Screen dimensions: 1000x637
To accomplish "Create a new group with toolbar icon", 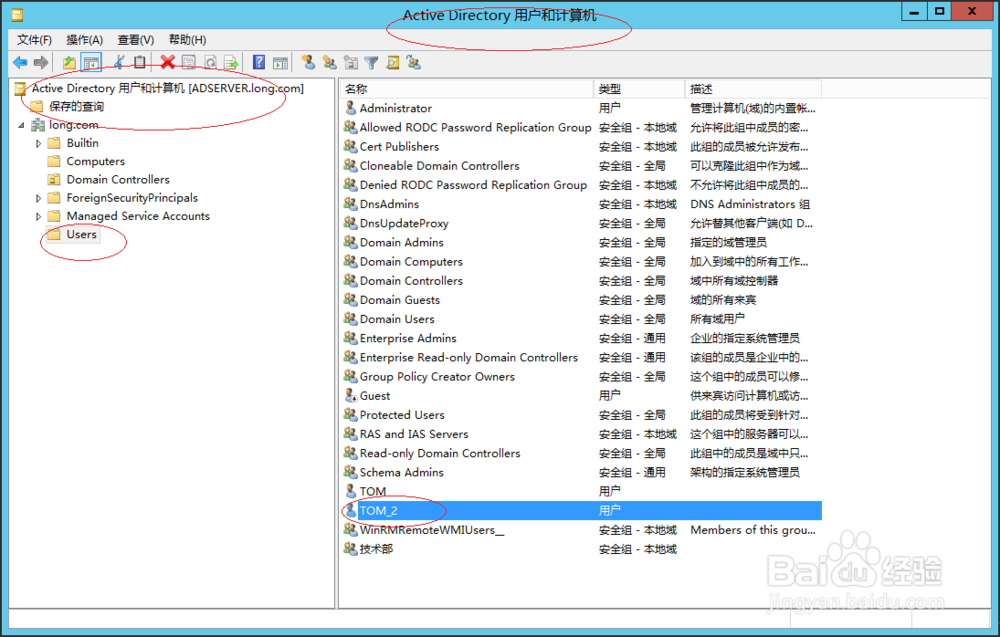I will [330, 62].
